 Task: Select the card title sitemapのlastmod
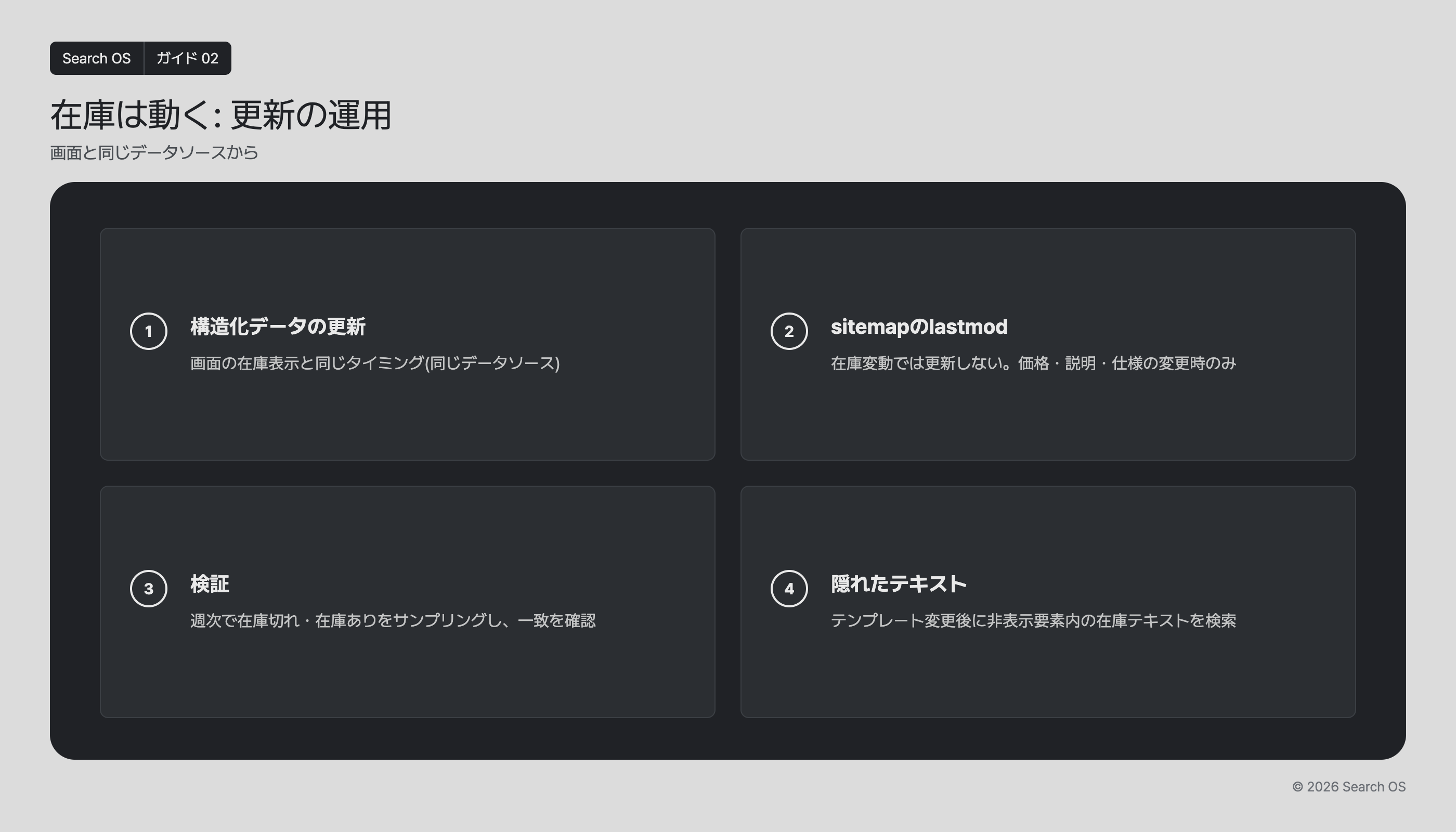[x=919, y=327]
